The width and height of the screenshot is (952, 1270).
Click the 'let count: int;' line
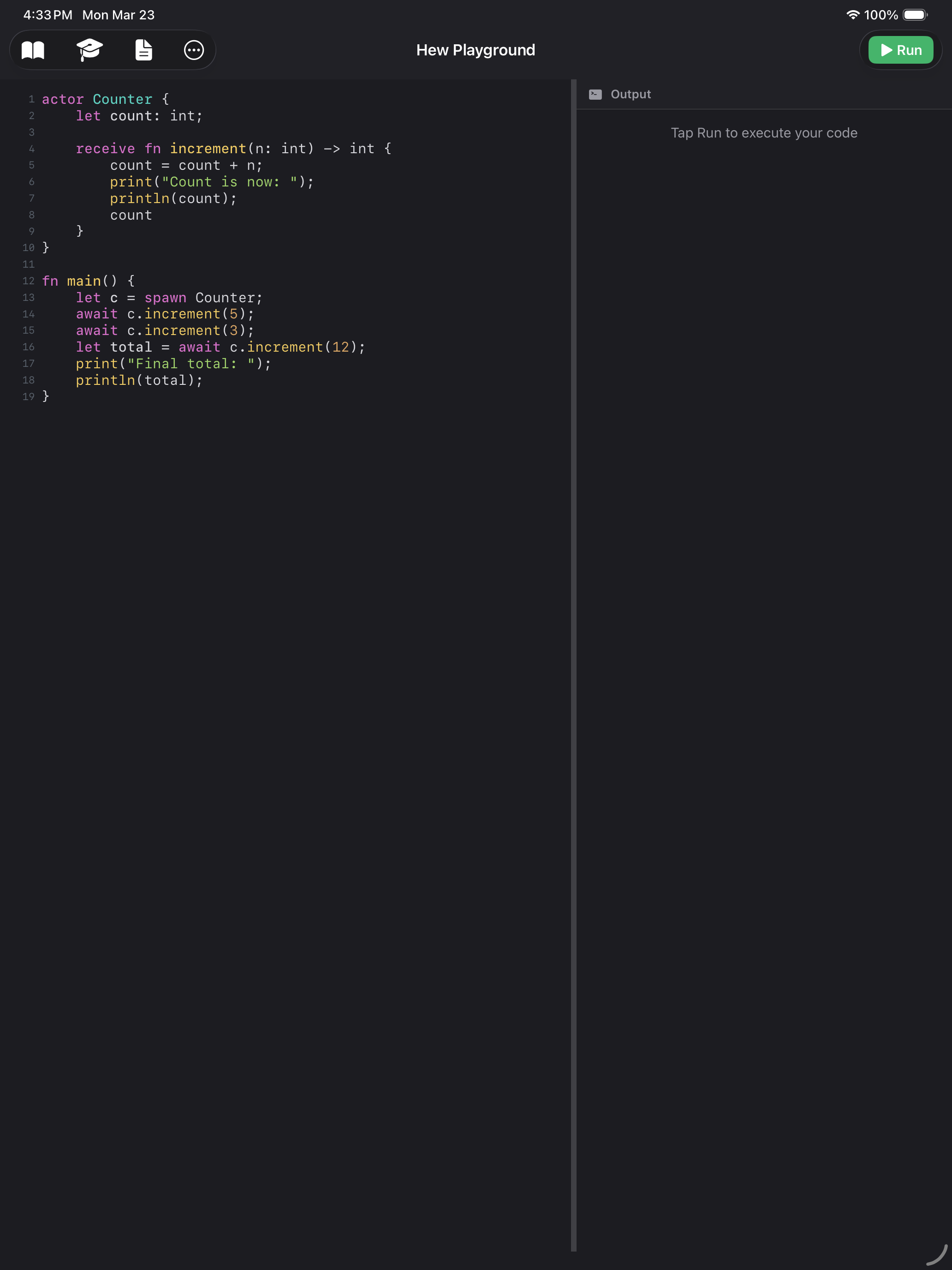(x=139, y=116)
